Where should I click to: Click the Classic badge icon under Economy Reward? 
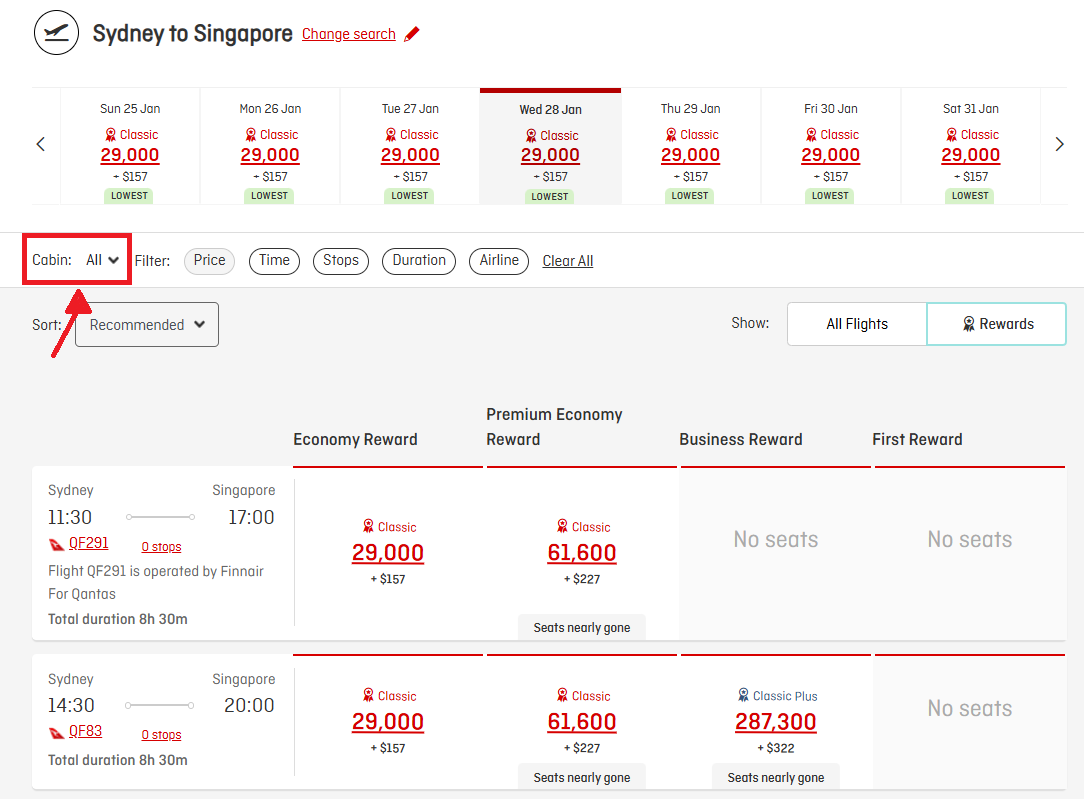coord(366,526)
